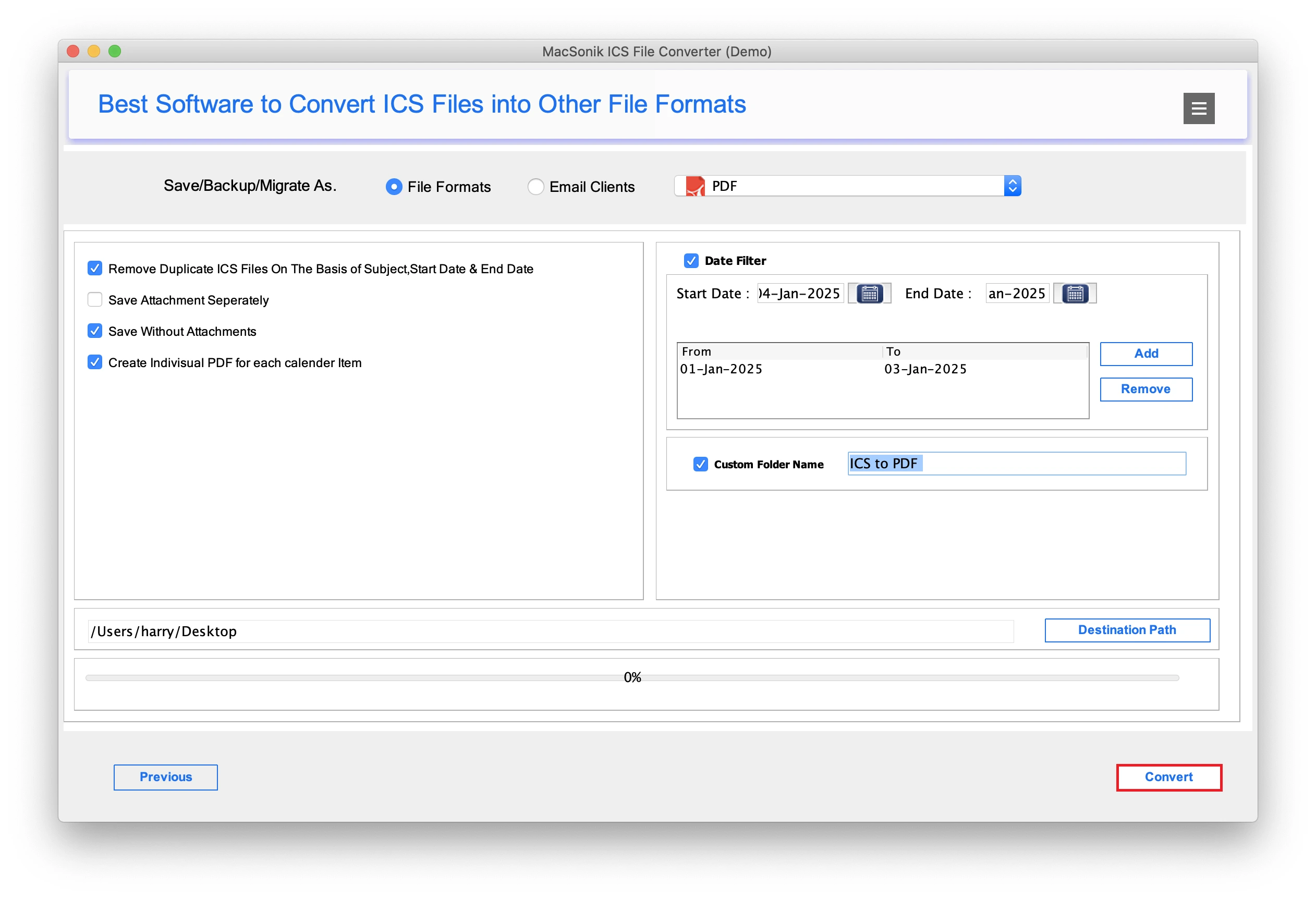Open the End Date calendar picker

pyautogui.click(x=1074, y=294)
